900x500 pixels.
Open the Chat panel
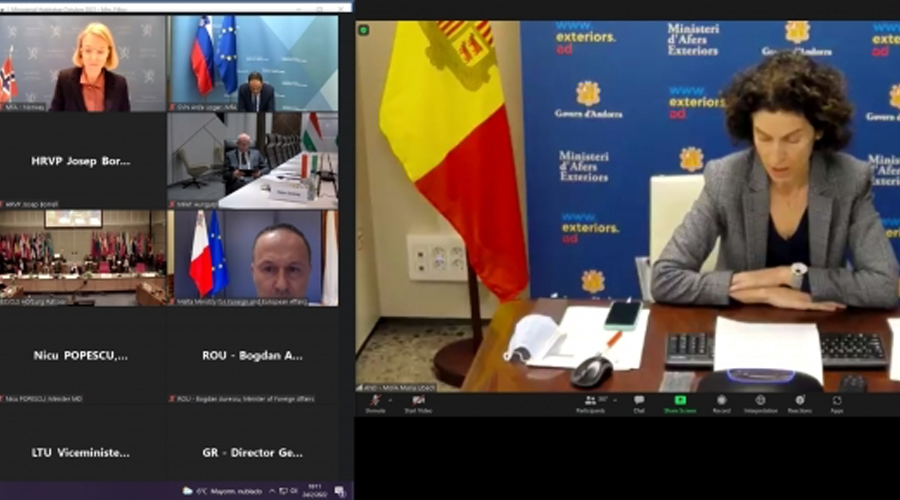(x=639, y=400)
